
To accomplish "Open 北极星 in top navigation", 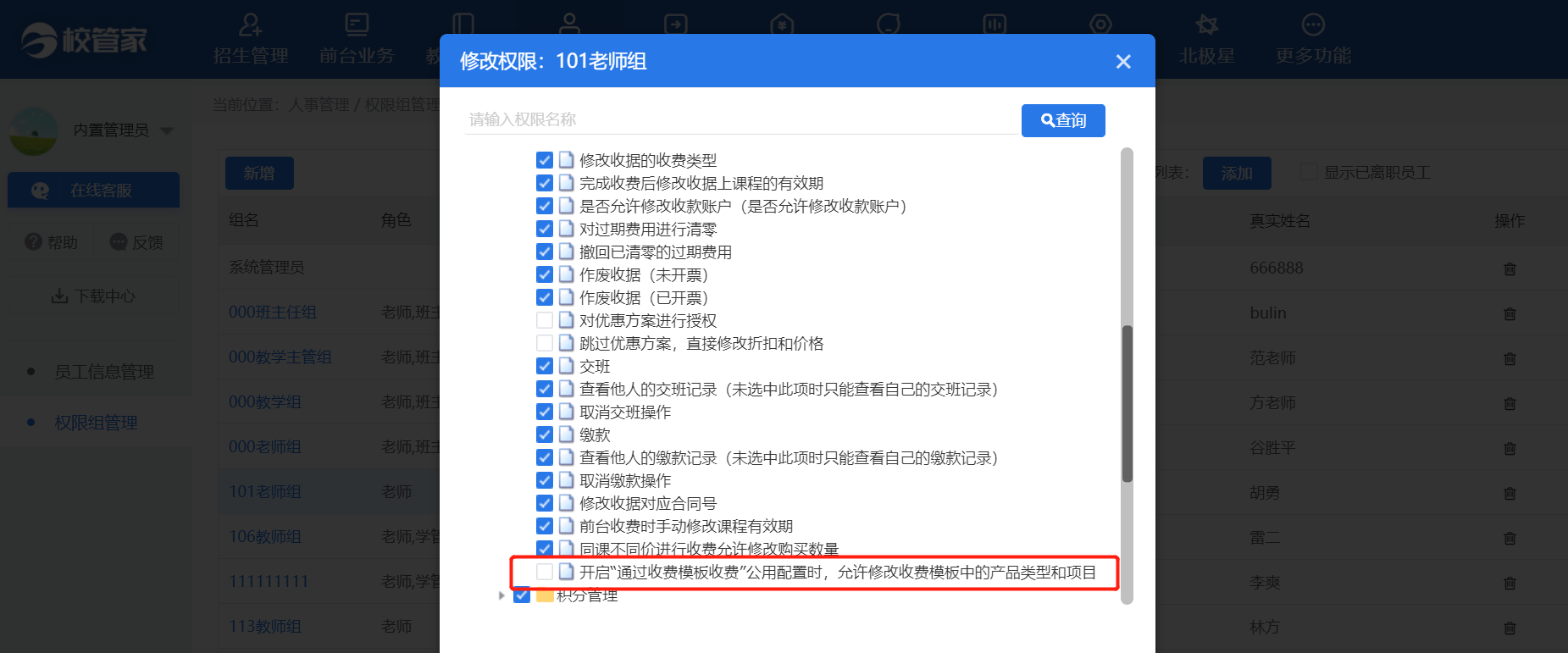I will pyautogui.click(x=1206, y=39).
